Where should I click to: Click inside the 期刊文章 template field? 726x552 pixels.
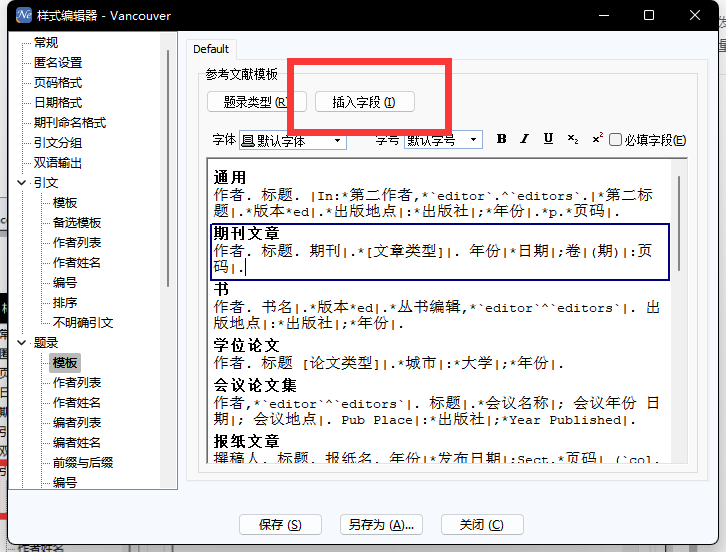pos(440,252)
